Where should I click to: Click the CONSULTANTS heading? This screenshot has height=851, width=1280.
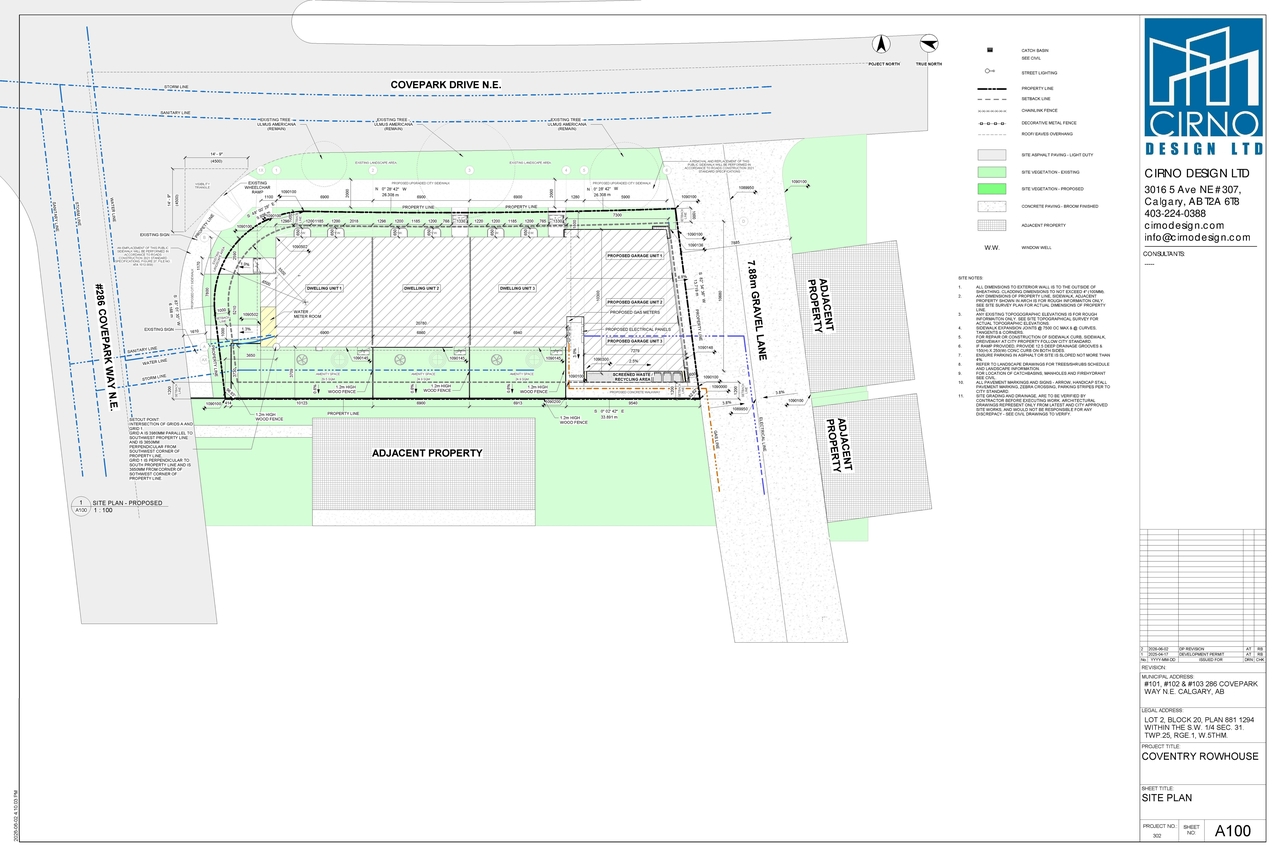click(1165, 255)
